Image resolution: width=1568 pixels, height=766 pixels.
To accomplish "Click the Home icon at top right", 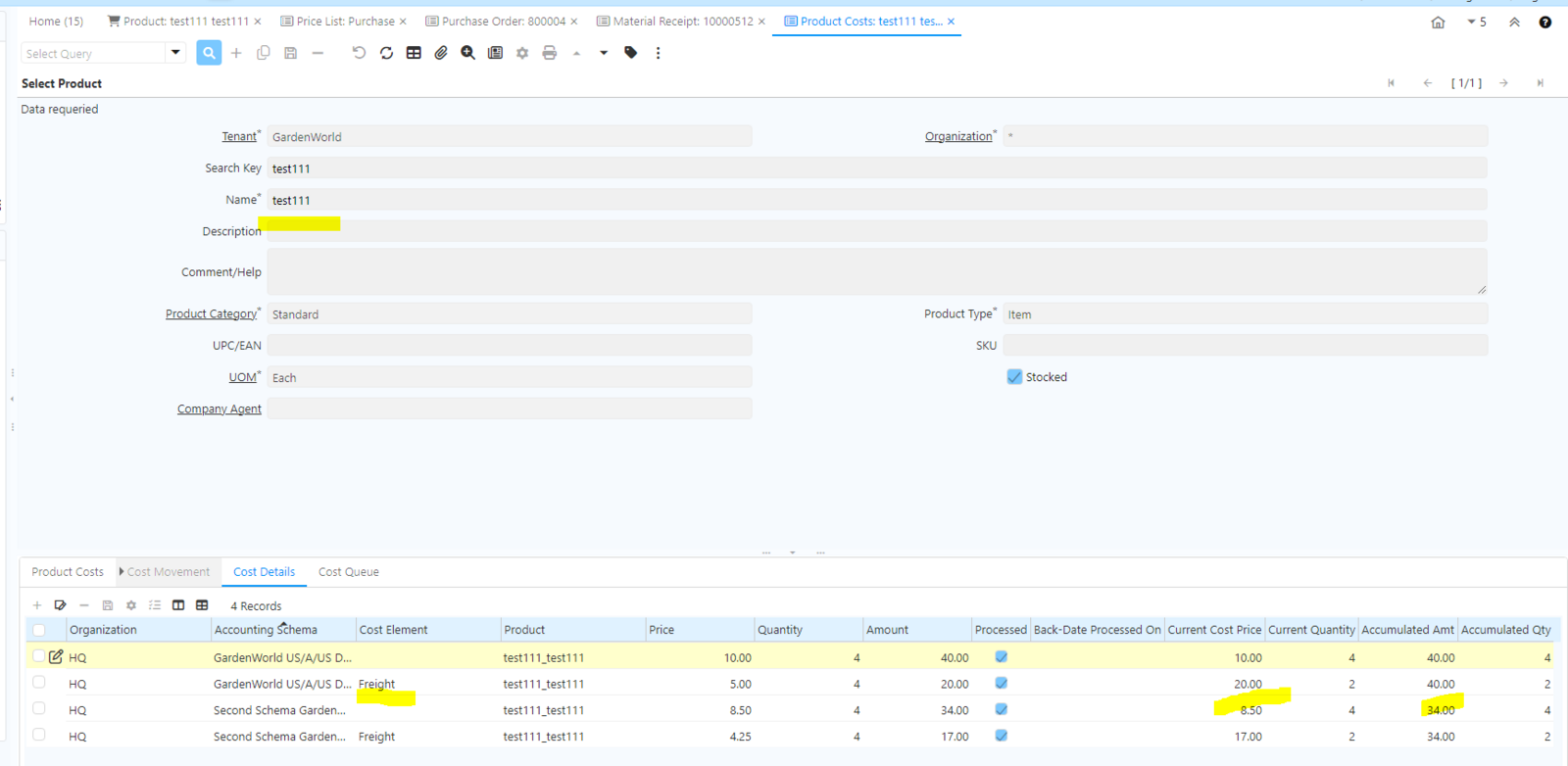I will click(1438, 22).
